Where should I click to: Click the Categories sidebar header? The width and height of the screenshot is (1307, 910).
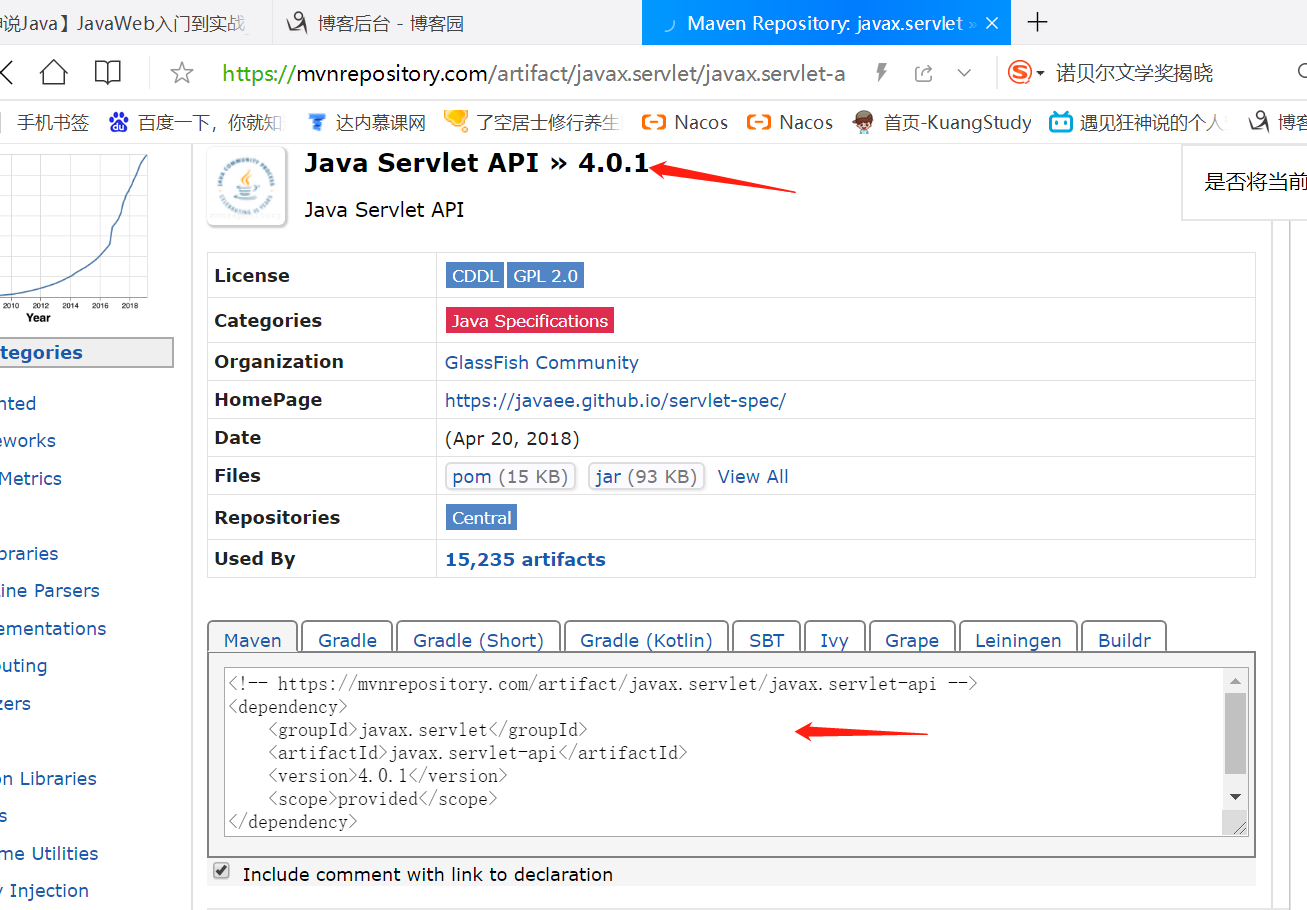[x=86, y=353]
